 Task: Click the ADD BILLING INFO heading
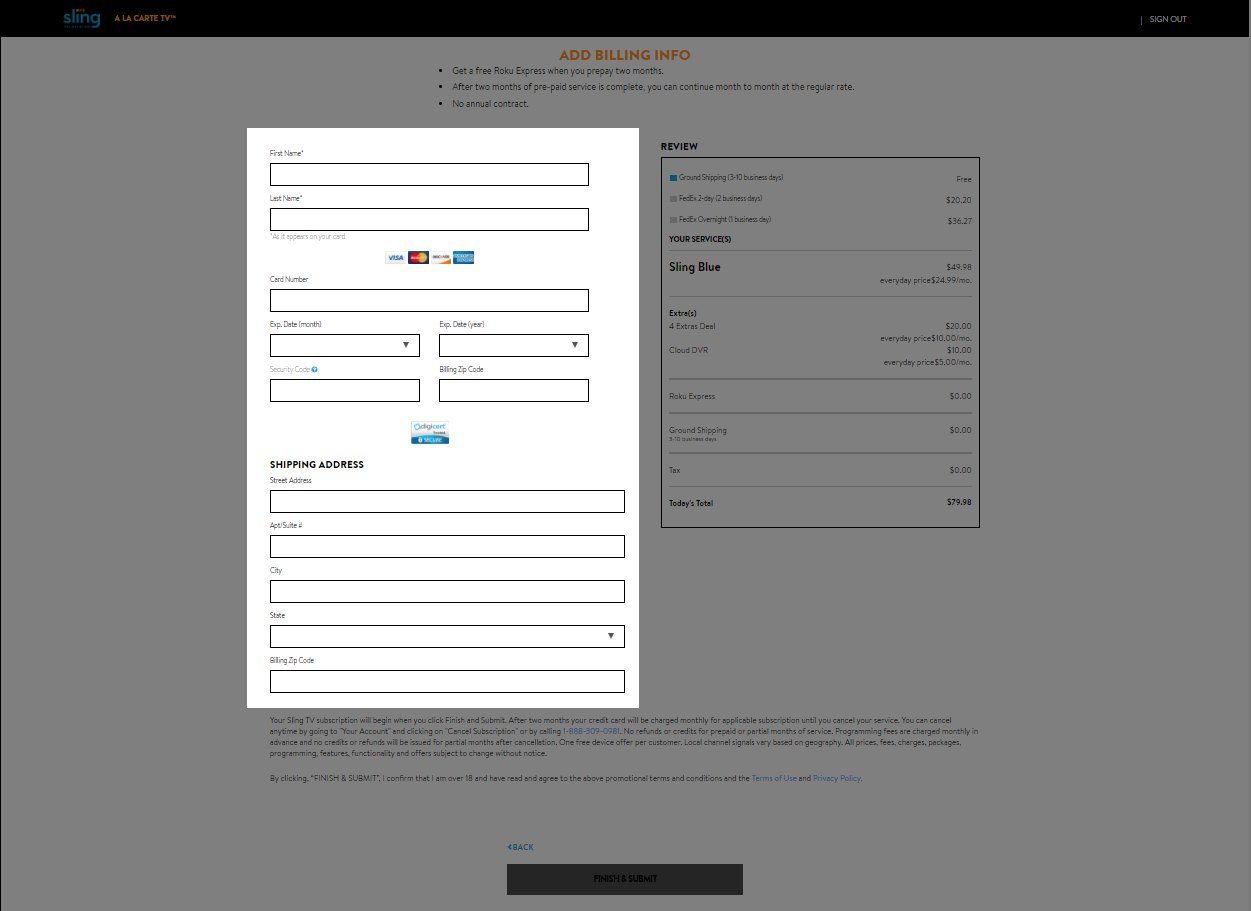click(x=625, y=55)
